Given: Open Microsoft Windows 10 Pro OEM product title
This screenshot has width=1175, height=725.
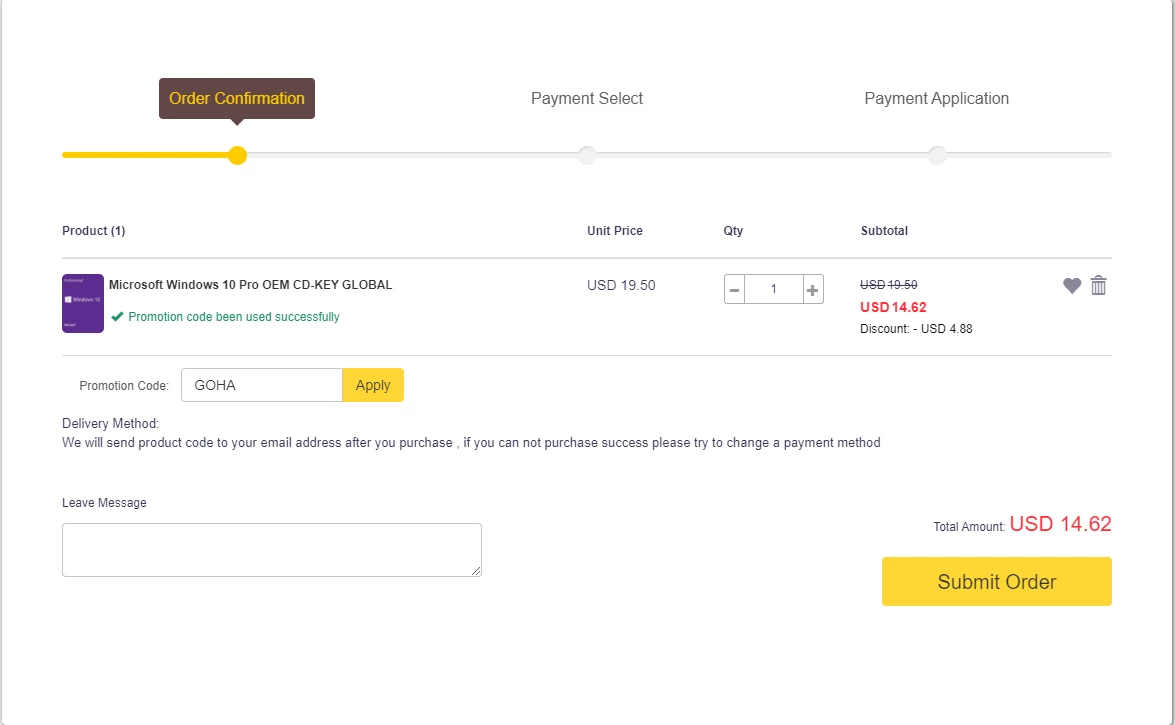Looking at the screenshot, I should point(250,285).
